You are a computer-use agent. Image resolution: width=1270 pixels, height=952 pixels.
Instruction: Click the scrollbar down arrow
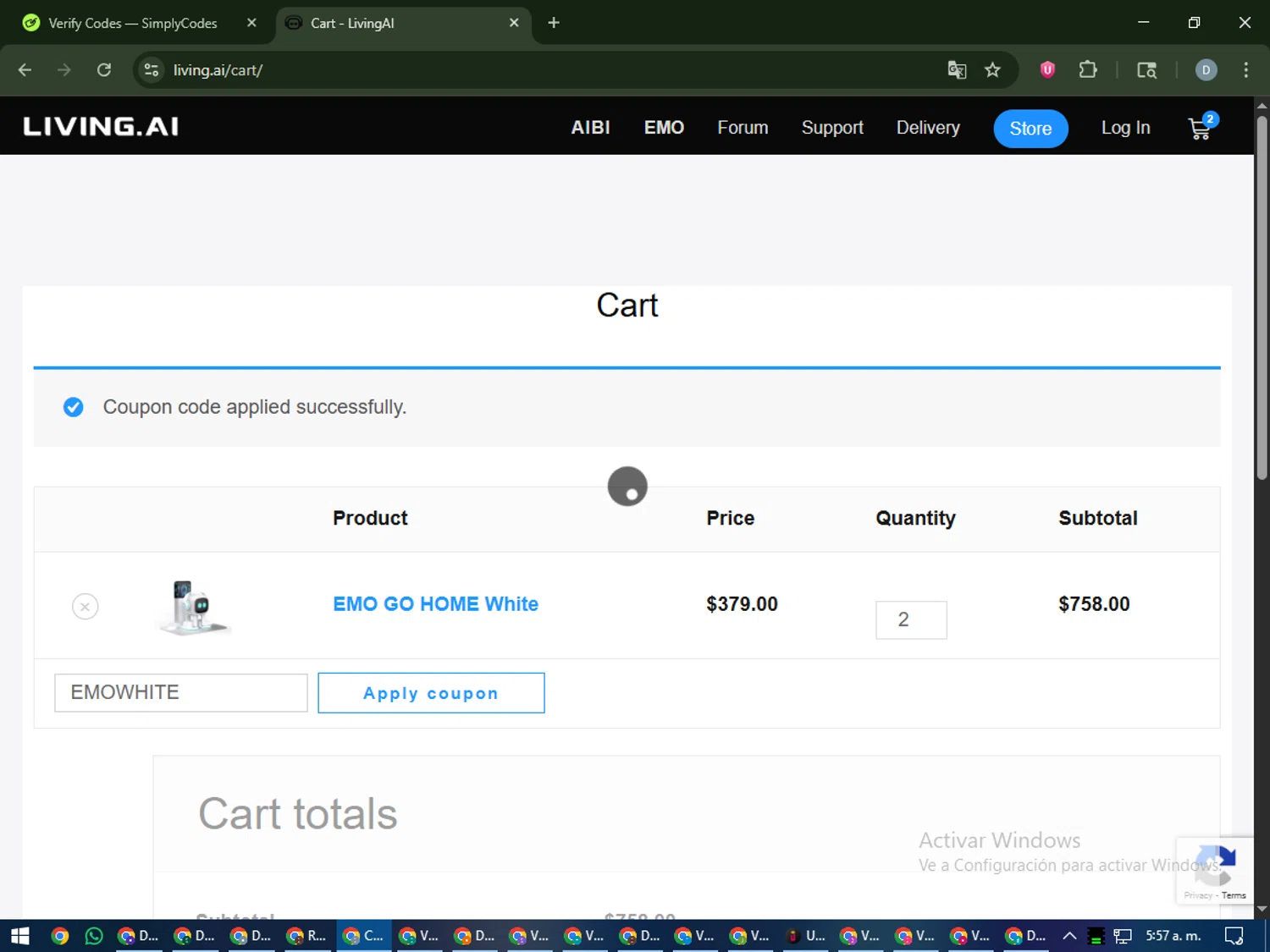click(1262, 910)
